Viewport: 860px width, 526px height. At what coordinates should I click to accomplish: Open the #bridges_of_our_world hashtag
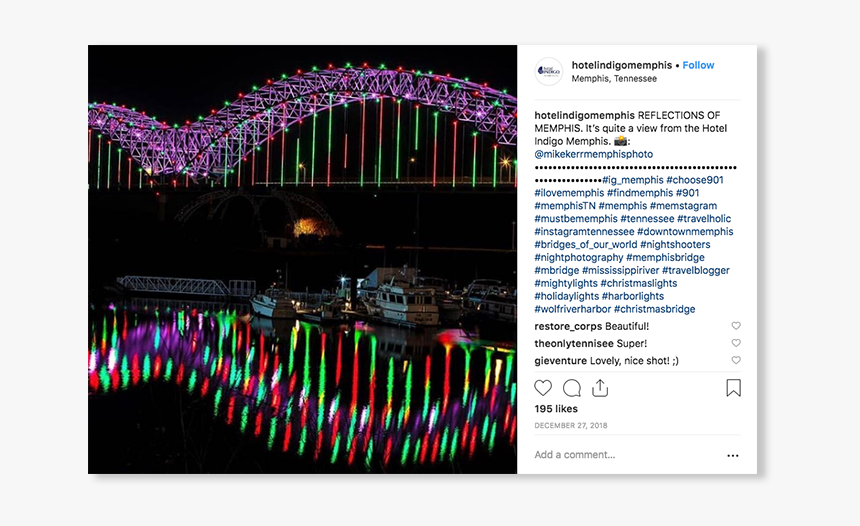click(x=586, y=245)
